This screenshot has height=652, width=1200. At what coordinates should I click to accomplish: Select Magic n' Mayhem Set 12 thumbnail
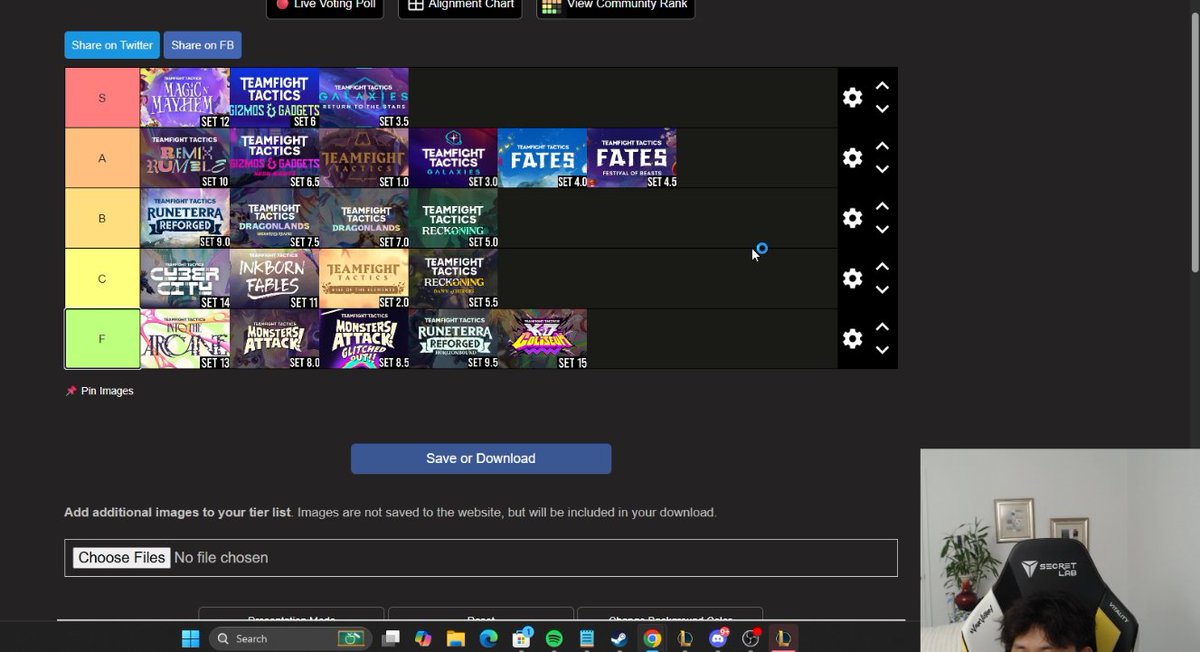point(185,98)
